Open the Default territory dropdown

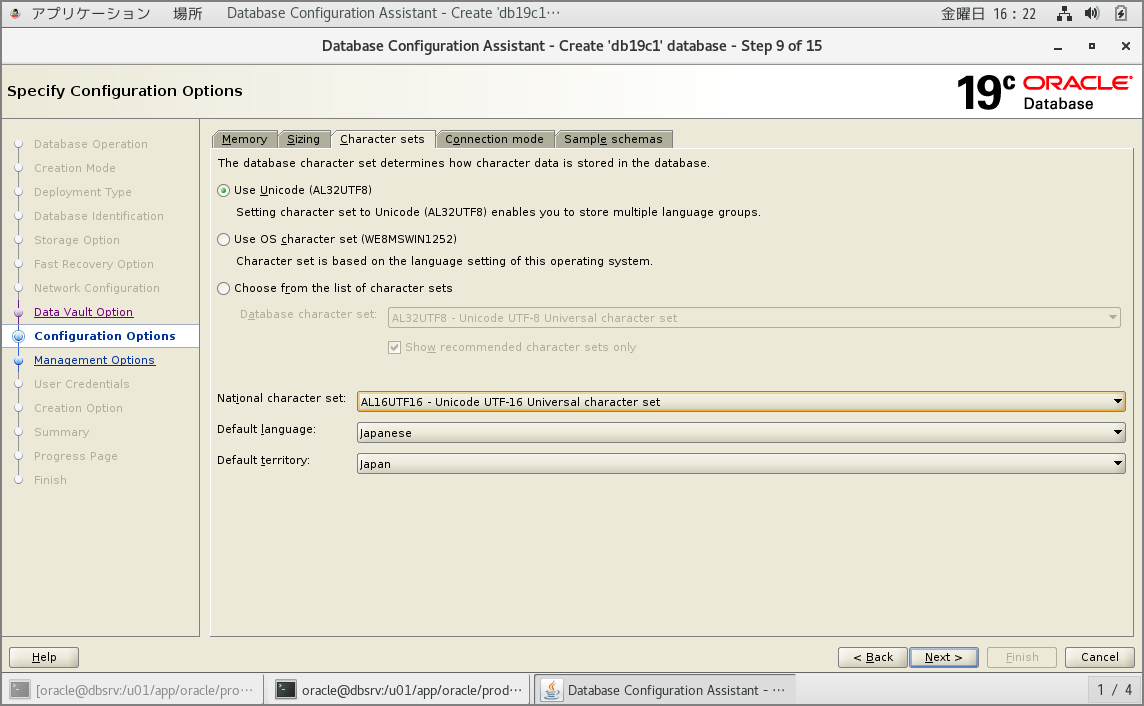click(x=740, y=464)
